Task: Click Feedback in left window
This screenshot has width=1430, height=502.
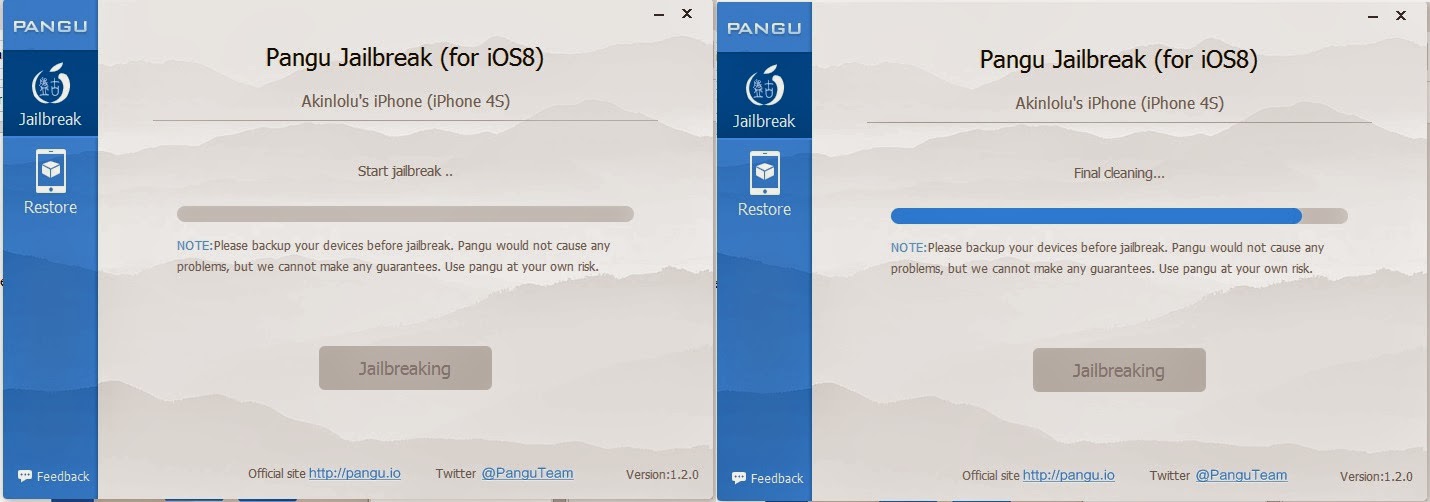Action: coord(54,476)
